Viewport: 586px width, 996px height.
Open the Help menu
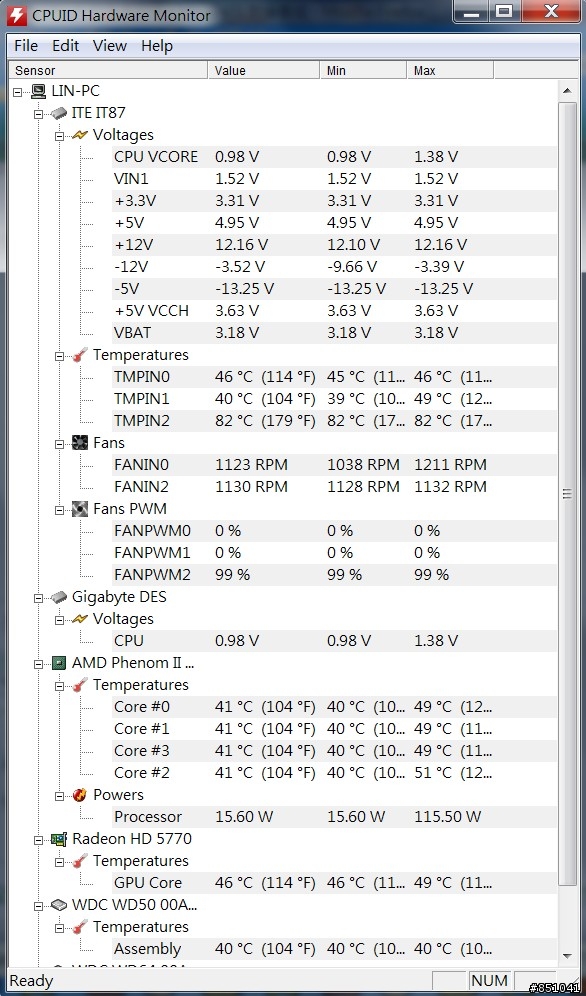pyautogui.click(x=157, y=46)
